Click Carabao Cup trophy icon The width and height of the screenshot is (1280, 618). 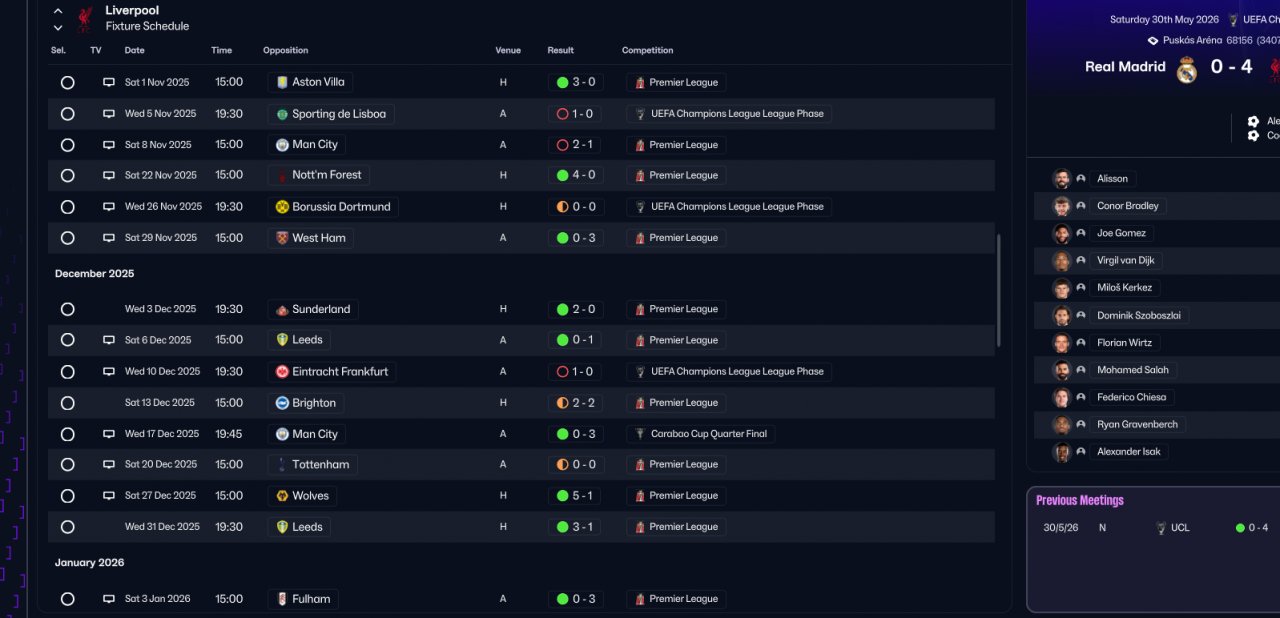[640, 434]
